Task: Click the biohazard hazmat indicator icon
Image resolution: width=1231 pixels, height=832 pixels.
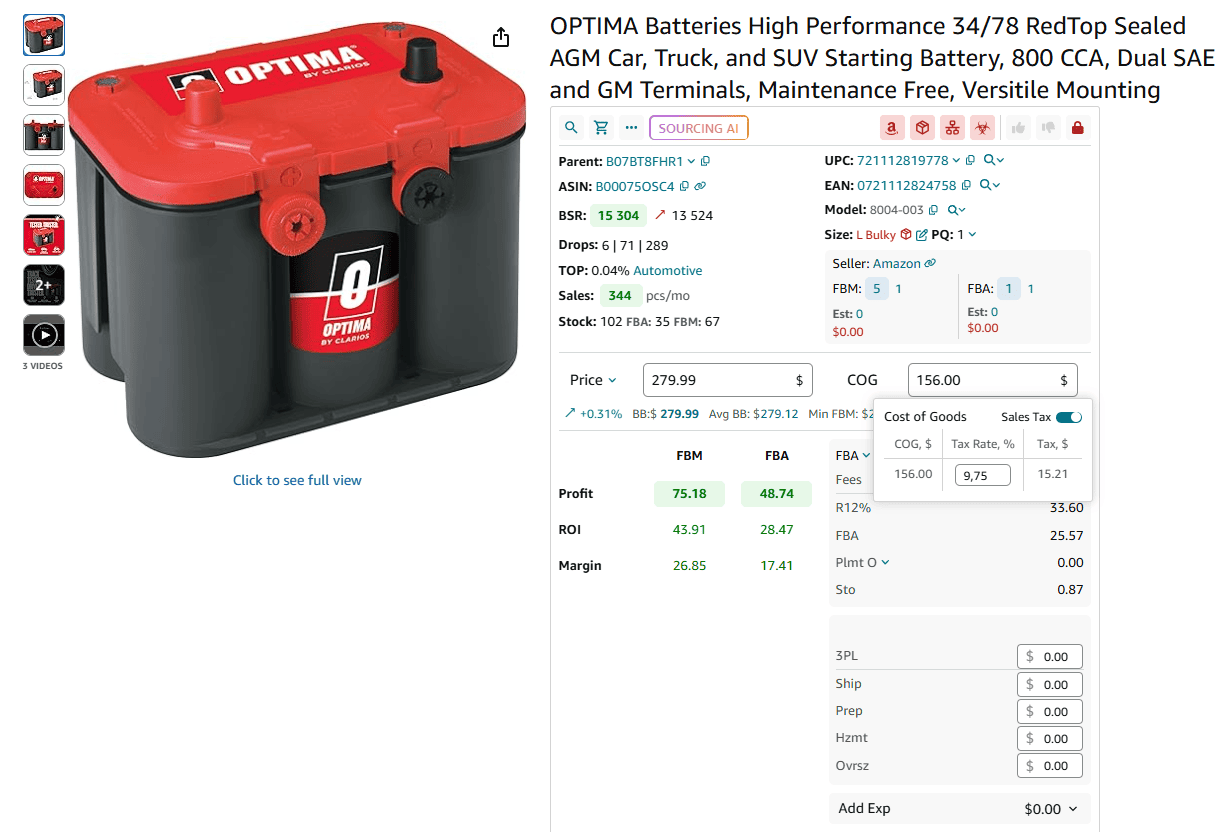Action: [x=982, y=128]
